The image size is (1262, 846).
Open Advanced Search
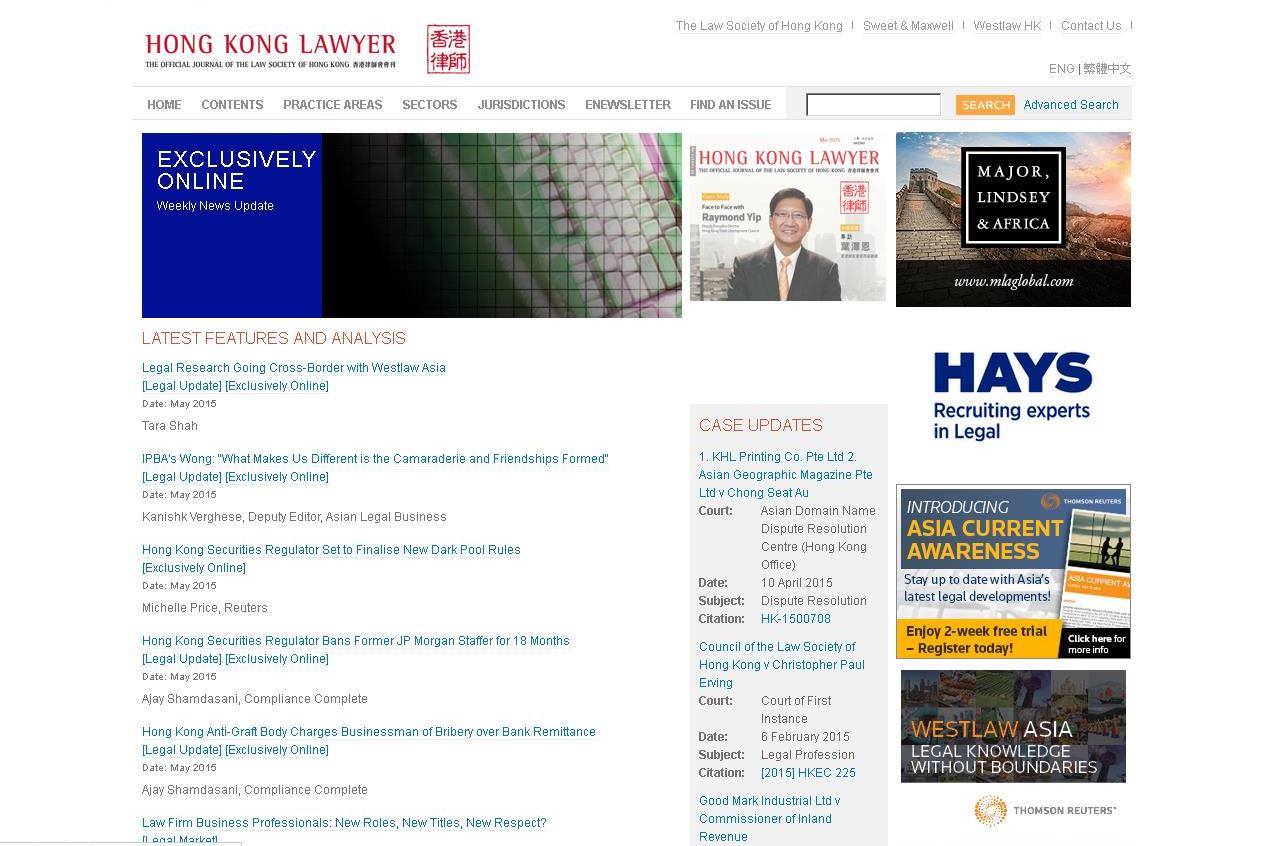[1071, 105]
